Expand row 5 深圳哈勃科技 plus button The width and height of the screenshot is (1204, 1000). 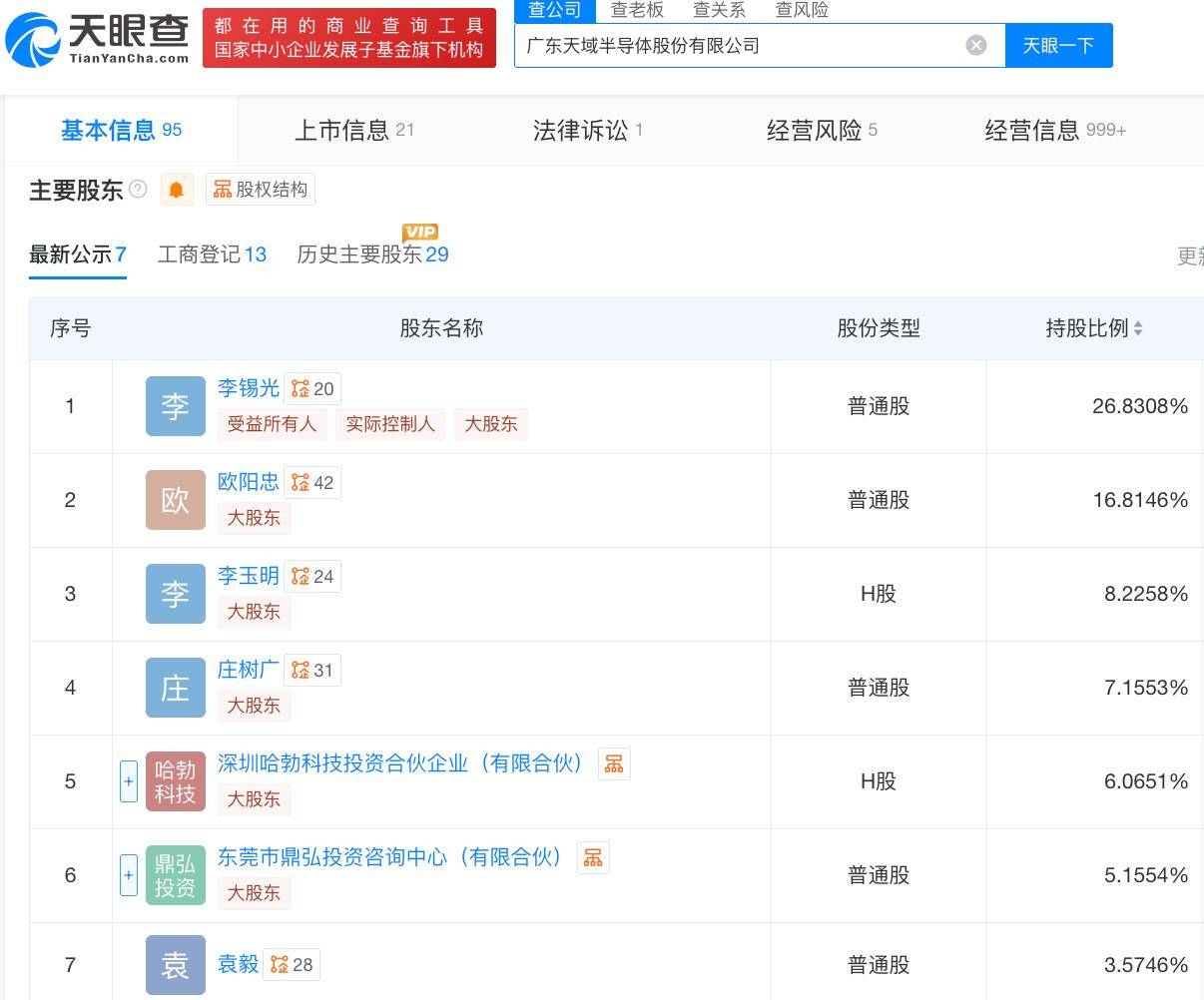click(x=128, y=781)
